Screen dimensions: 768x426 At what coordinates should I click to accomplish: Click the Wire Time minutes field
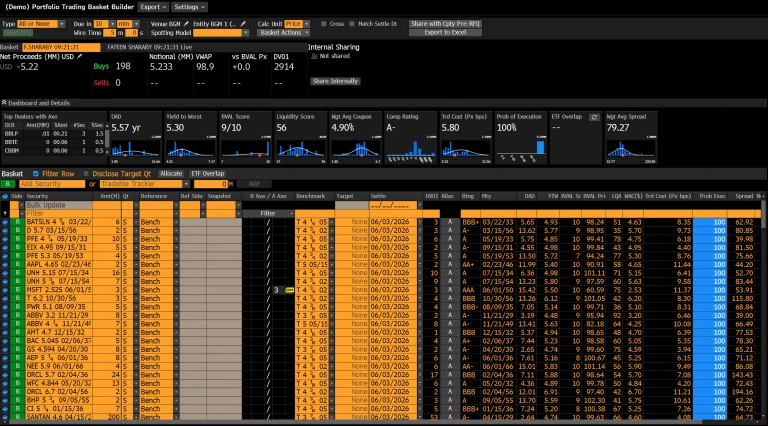click(110, 33)
